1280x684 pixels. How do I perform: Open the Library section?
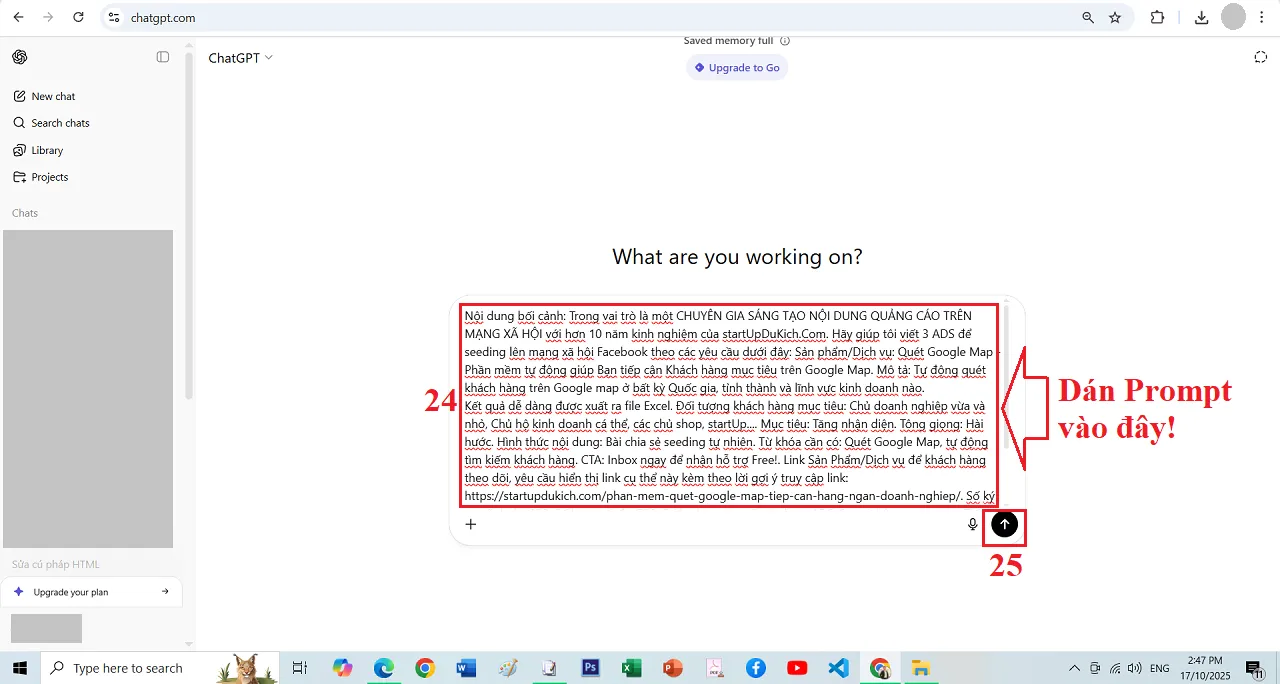(47, 150)
